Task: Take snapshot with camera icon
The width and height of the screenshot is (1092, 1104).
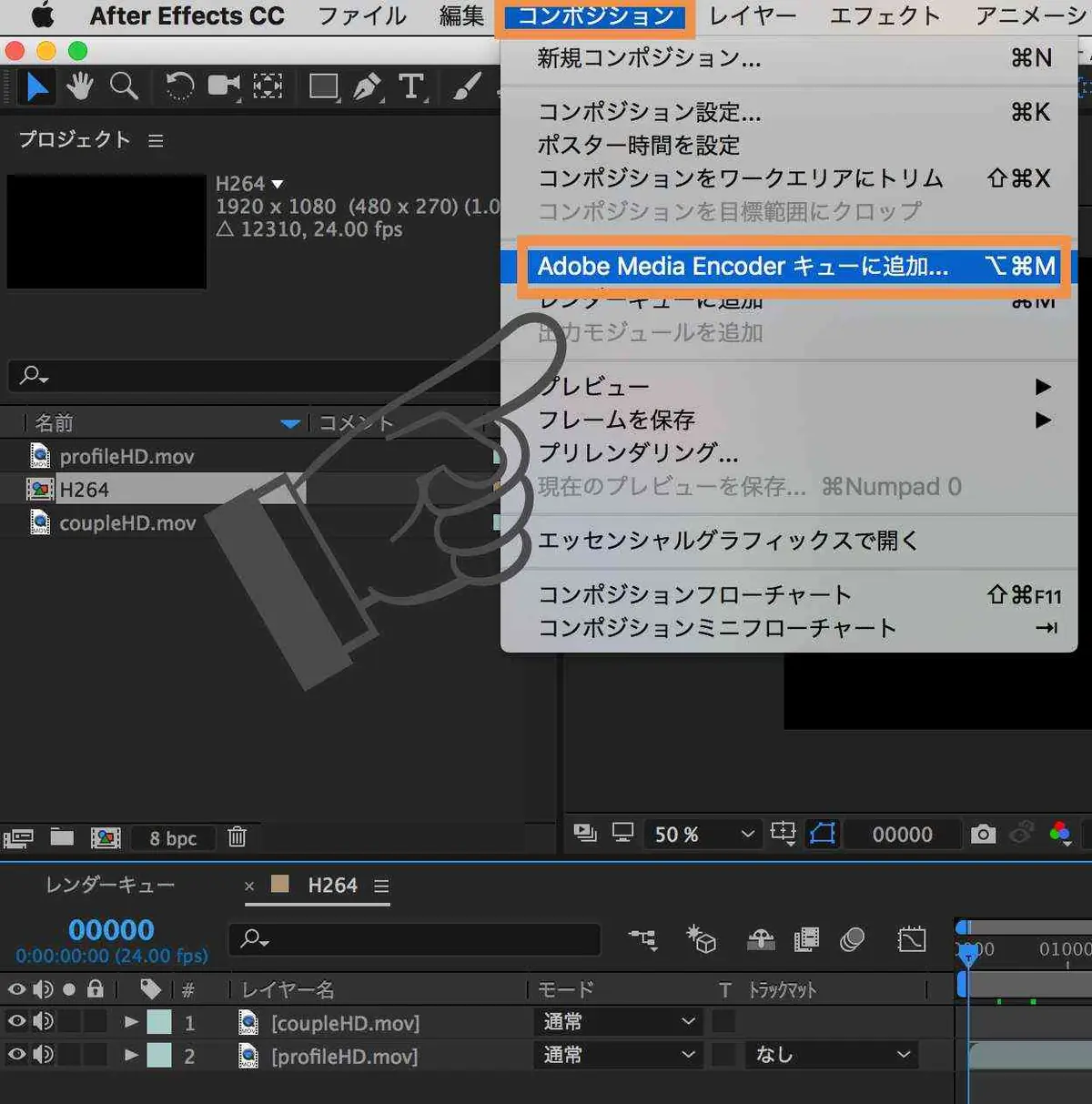Action: coord(983,834)
